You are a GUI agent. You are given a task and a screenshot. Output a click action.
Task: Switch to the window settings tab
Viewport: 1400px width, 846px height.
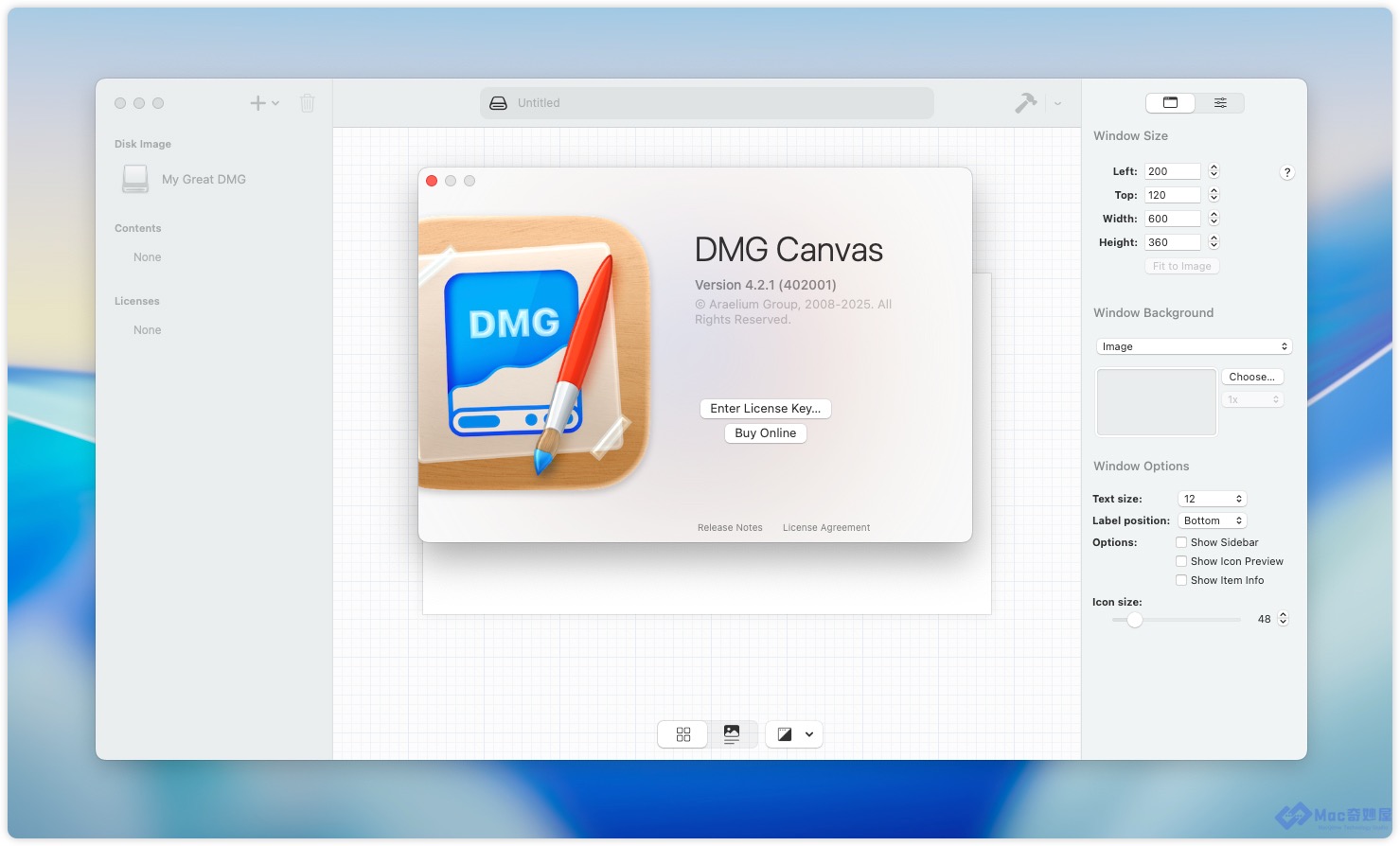point(1171,103)
